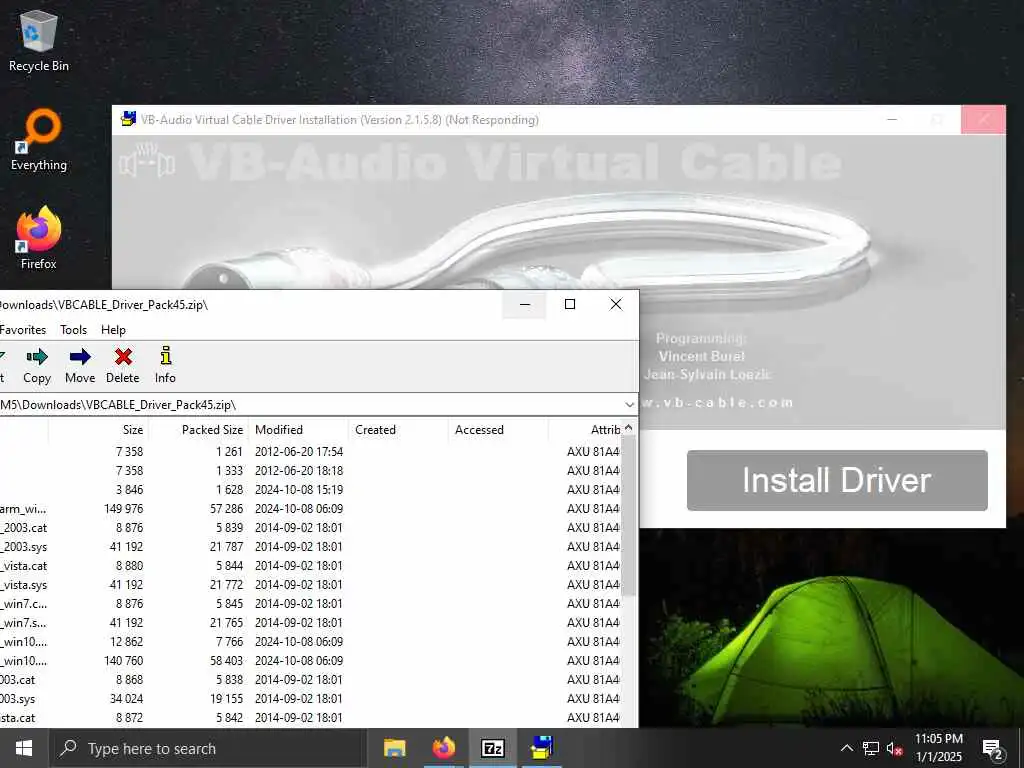The height and width of the screenshot is (768, 1024).
Task: Open the taskbar clock showing 11:05 PM
Action: pos(938,748)
